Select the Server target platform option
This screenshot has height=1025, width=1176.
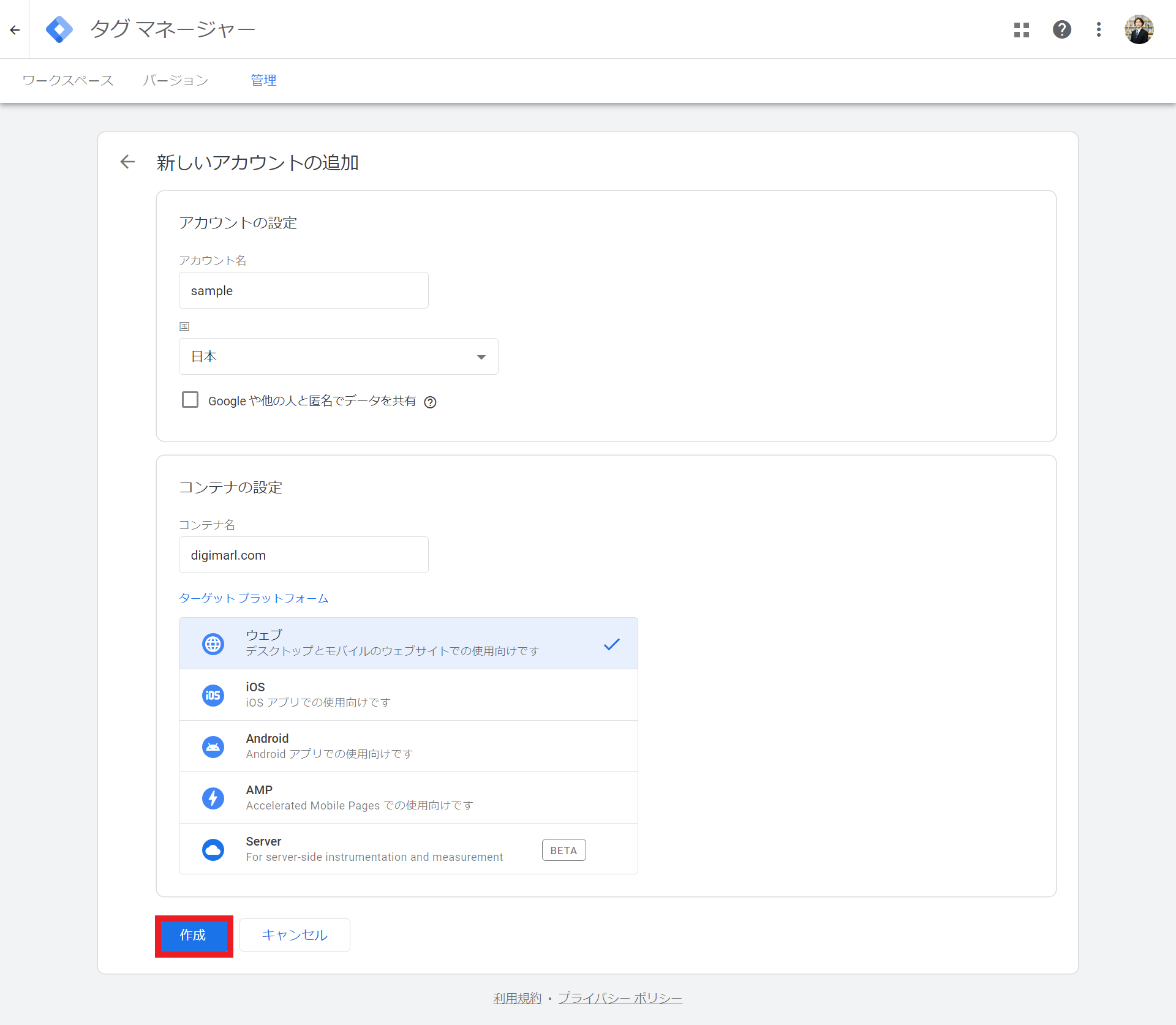pyautogui.click(x=409, y=849)
